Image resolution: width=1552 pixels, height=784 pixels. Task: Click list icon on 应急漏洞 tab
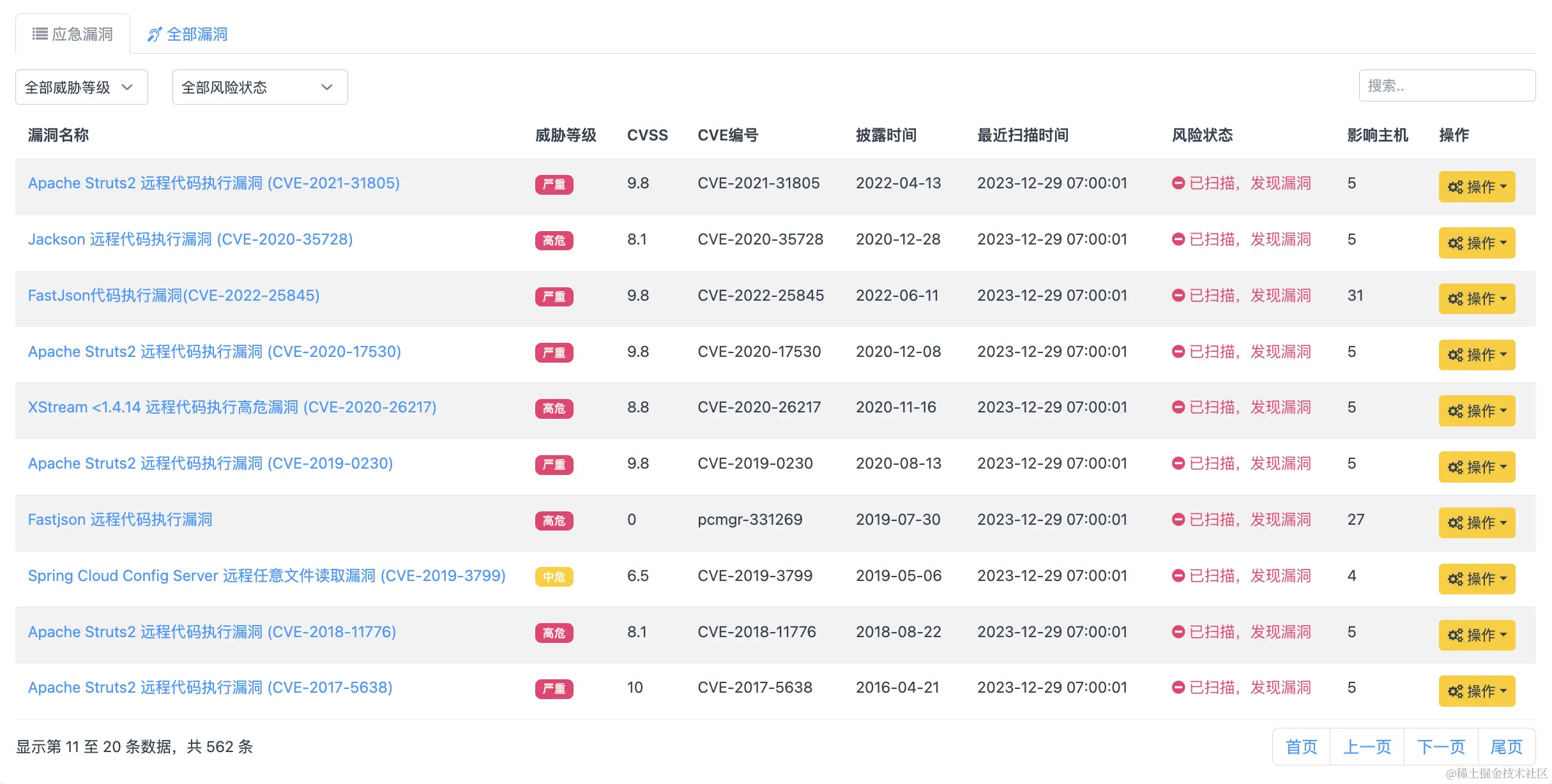pyautogui.click(x=40, y=34)
